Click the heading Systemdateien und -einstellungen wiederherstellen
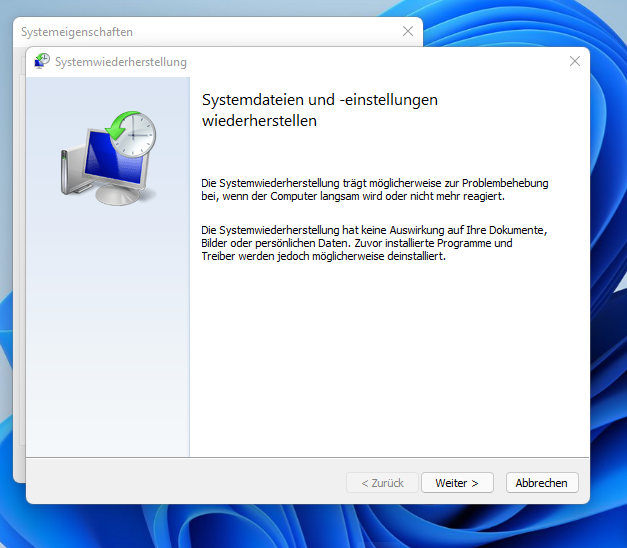The image size is (627, 548). 319,110
